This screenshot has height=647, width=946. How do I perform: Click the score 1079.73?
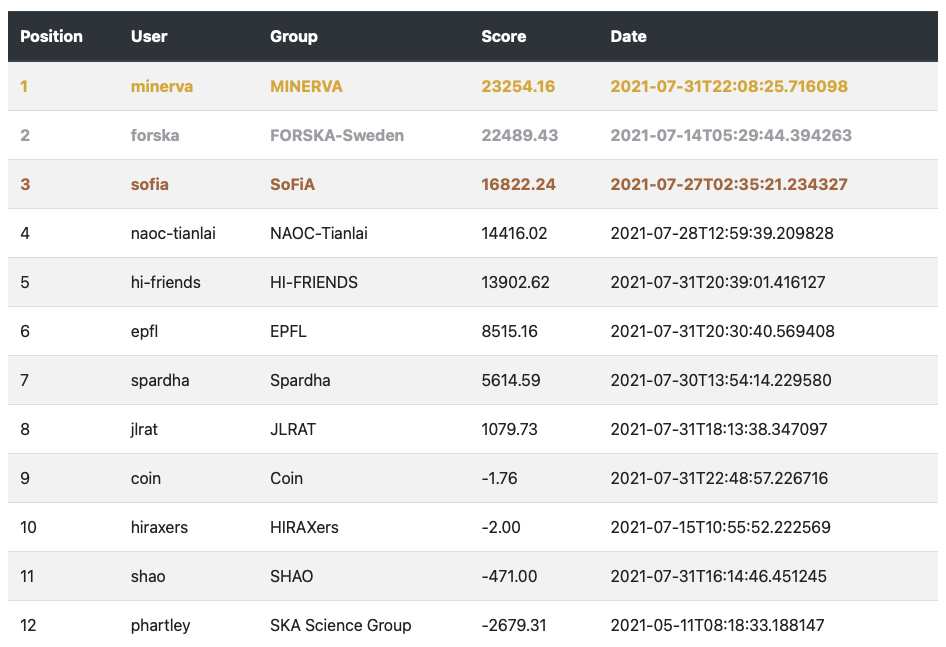click(x=509, y=429)
